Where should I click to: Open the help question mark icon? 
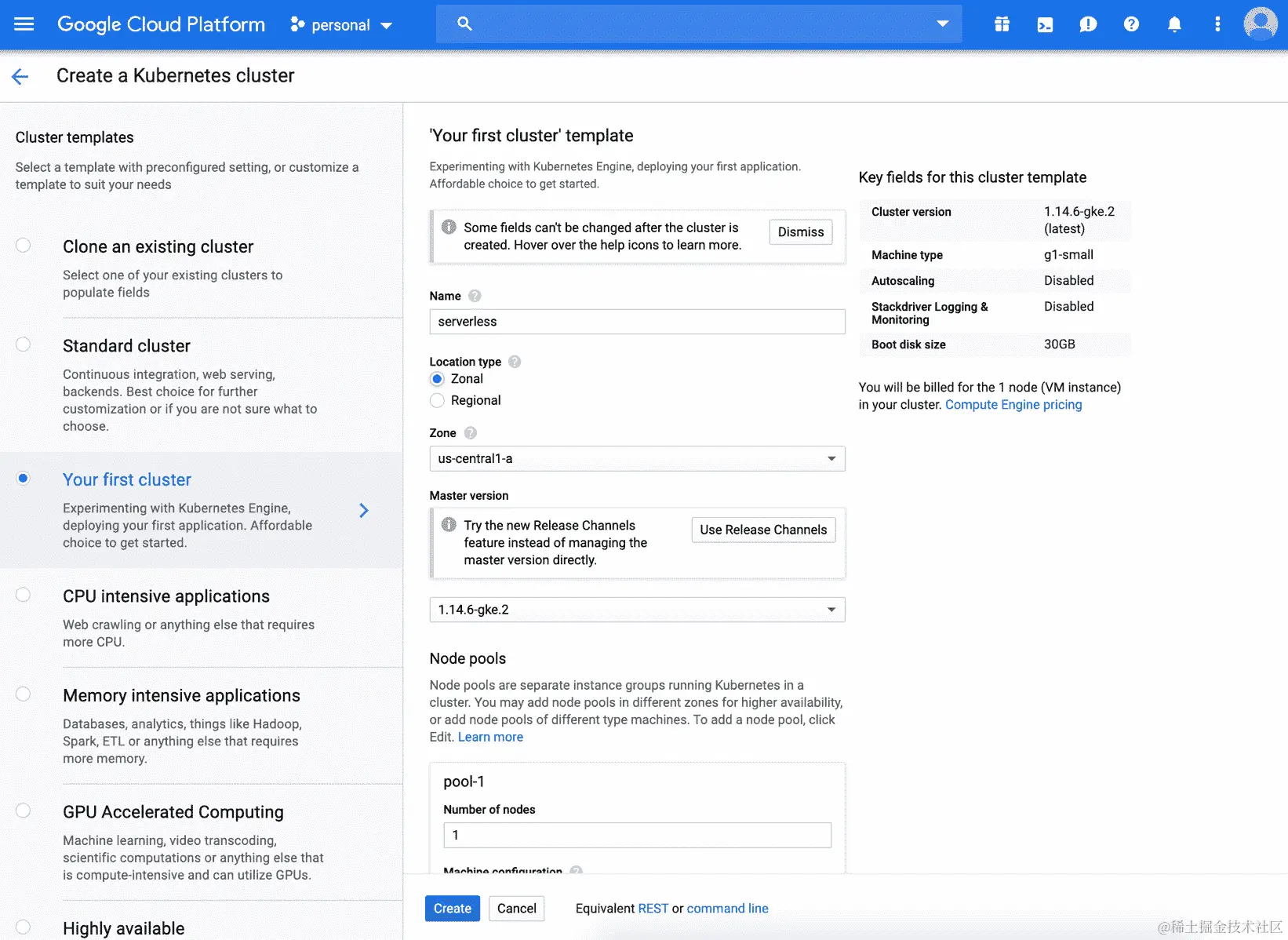[1131, 24]
